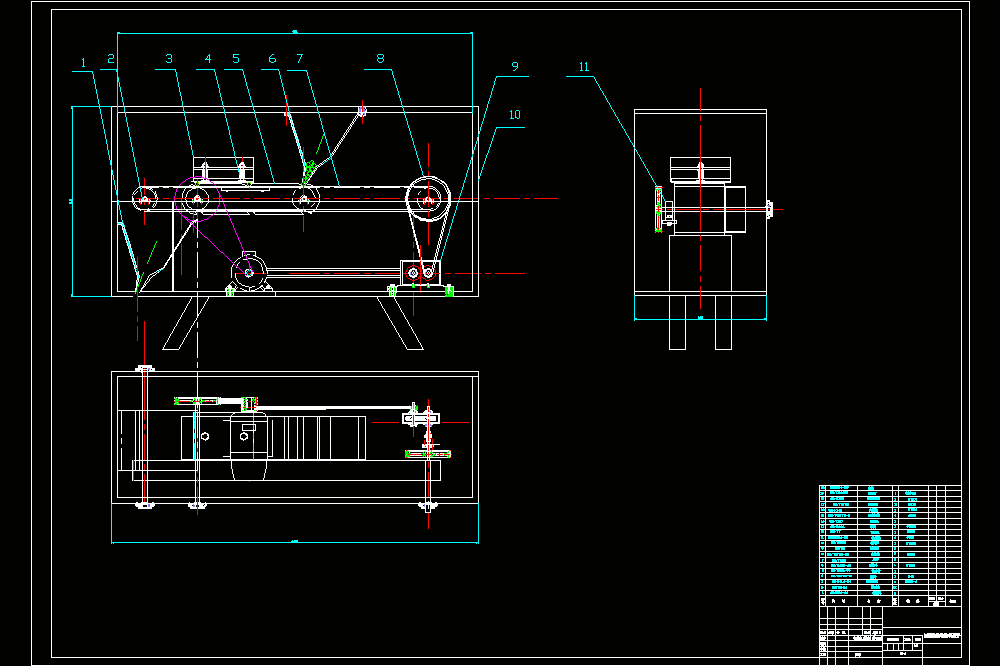Click callout number 8 label
The image size is (1000, 666).
[x=381, y=59]
